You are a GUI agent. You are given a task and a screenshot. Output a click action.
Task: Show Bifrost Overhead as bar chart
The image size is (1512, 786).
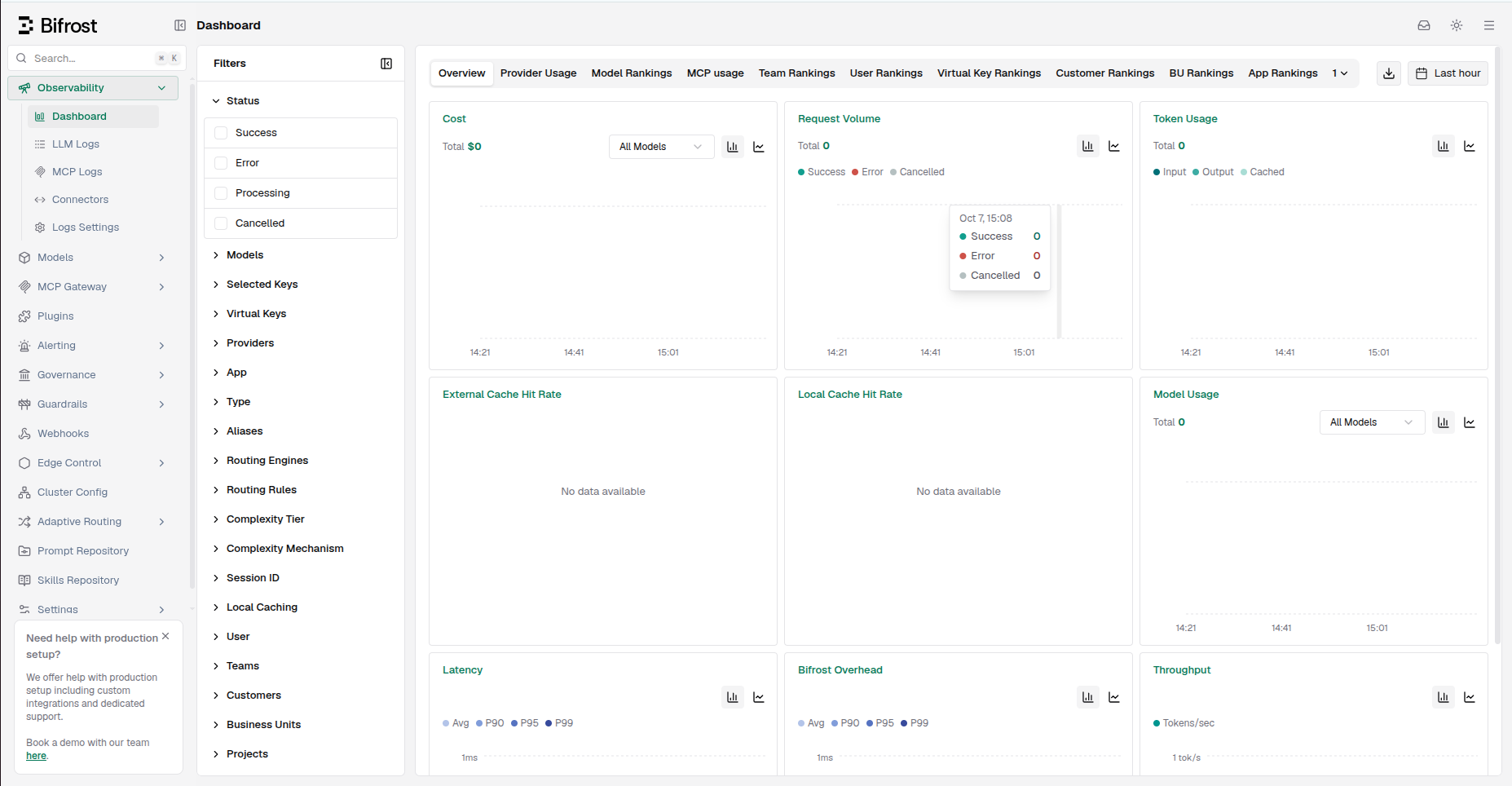click(1088, 697)
